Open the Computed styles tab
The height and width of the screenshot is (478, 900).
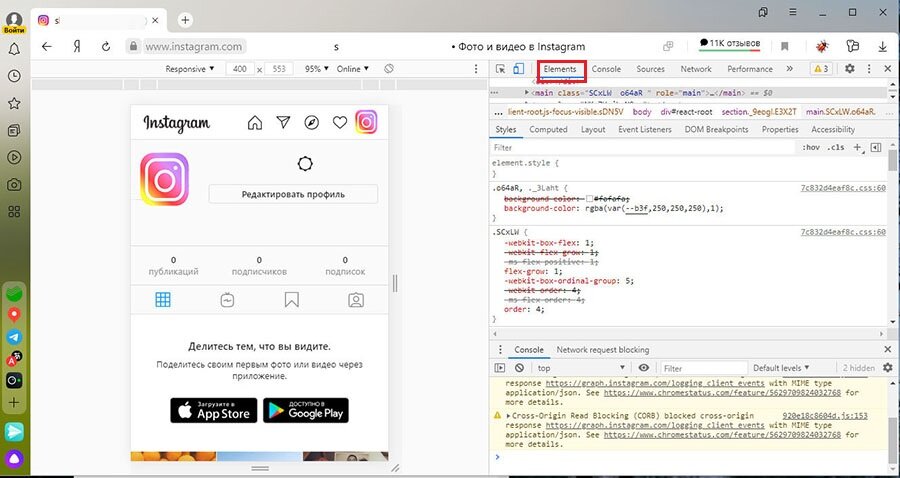pos(548,130)
